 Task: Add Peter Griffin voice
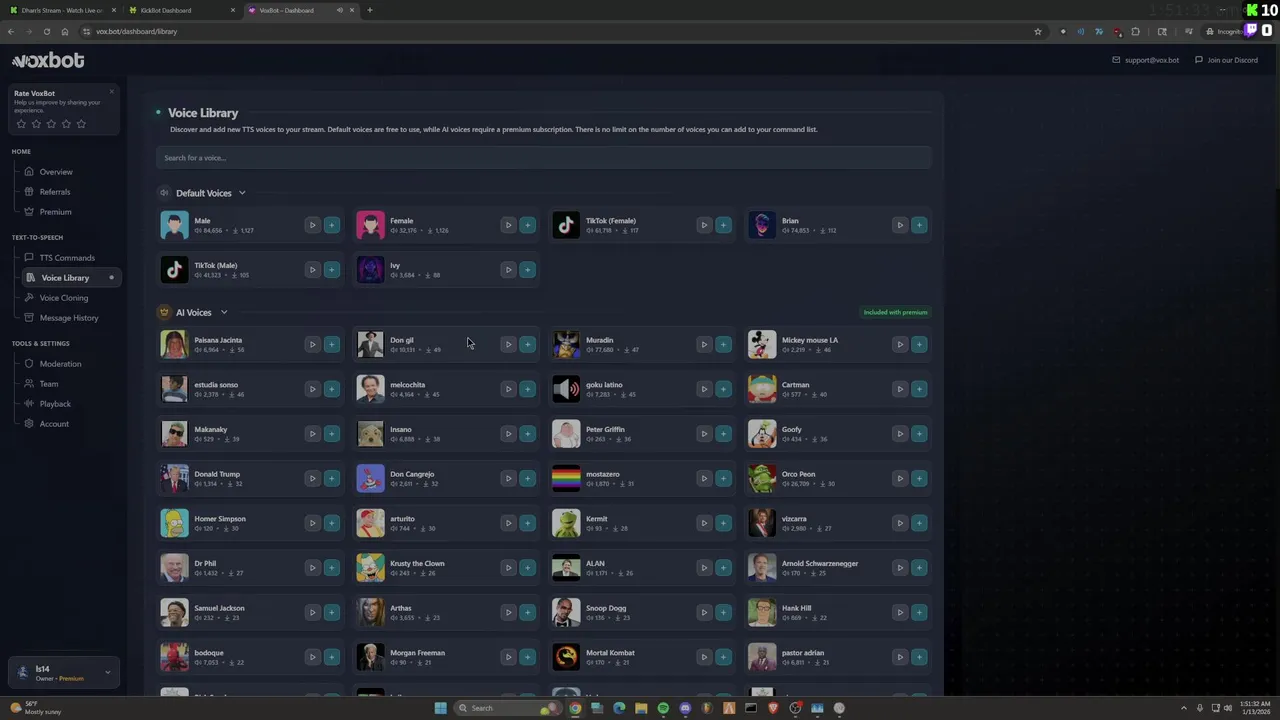pyautogui.click(x=723, y=434)
